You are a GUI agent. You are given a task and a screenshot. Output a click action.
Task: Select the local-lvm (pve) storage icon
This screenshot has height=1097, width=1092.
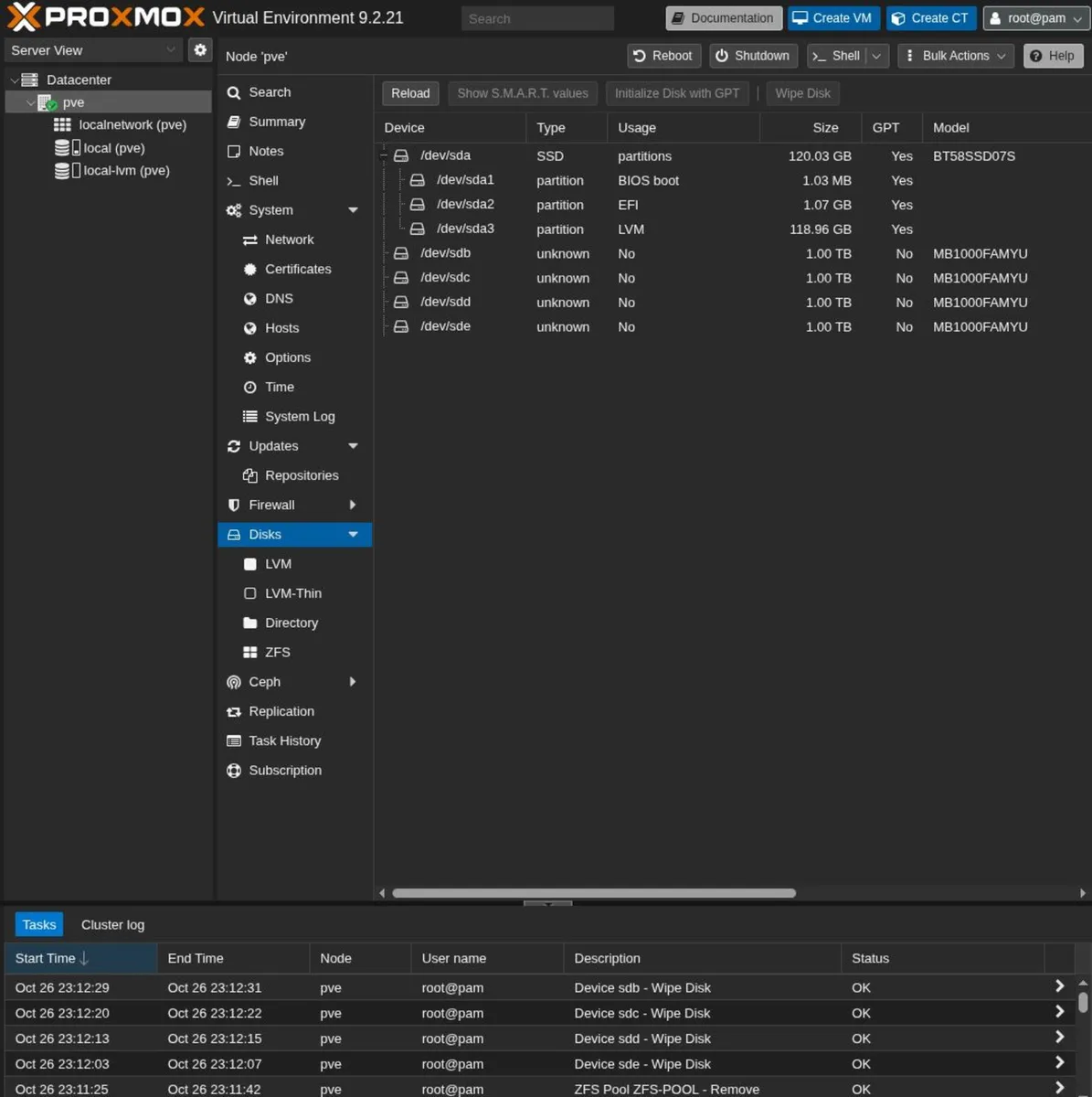point(67,170)
